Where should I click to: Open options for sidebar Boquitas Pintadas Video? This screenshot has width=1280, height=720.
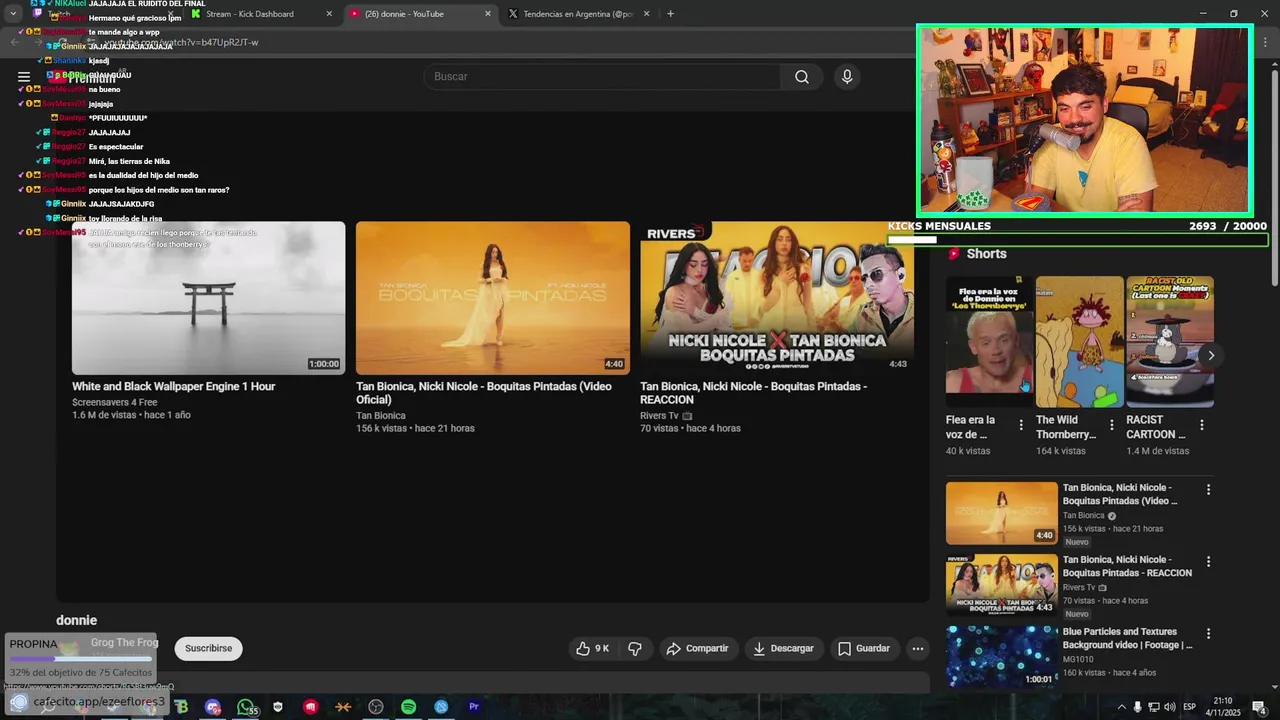(x=1208, y=490)
